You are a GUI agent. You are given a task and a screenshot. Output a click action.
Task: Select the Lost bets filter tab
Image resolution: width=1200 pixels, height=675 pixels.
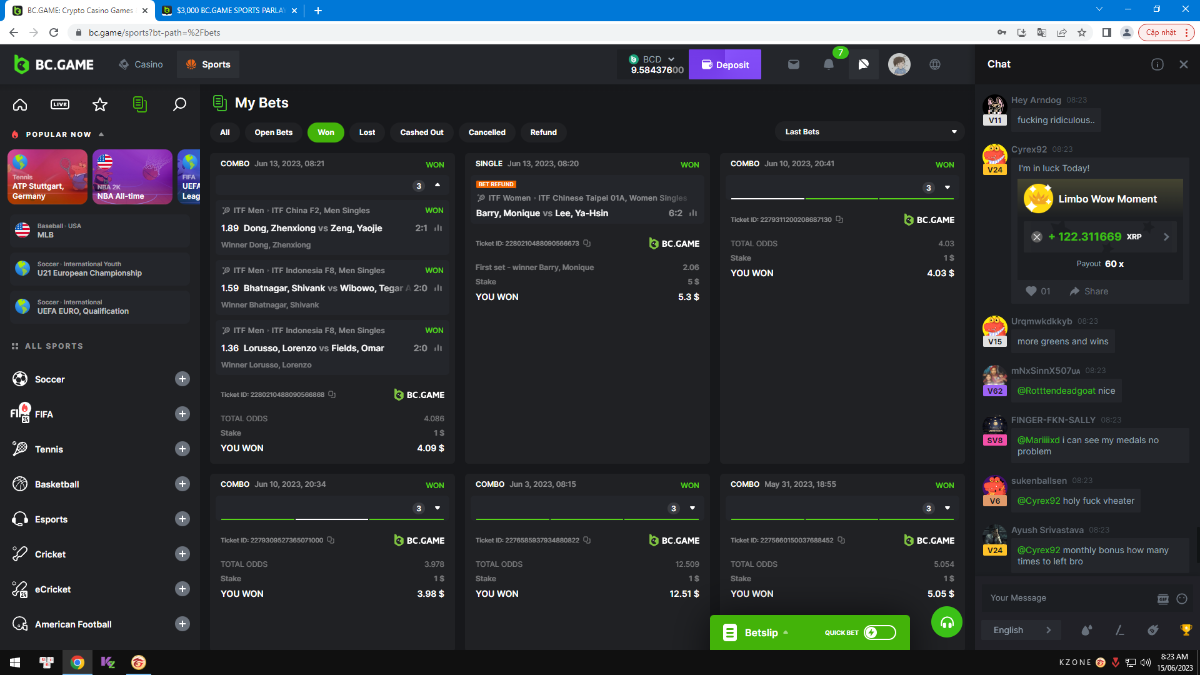(367, 132)
